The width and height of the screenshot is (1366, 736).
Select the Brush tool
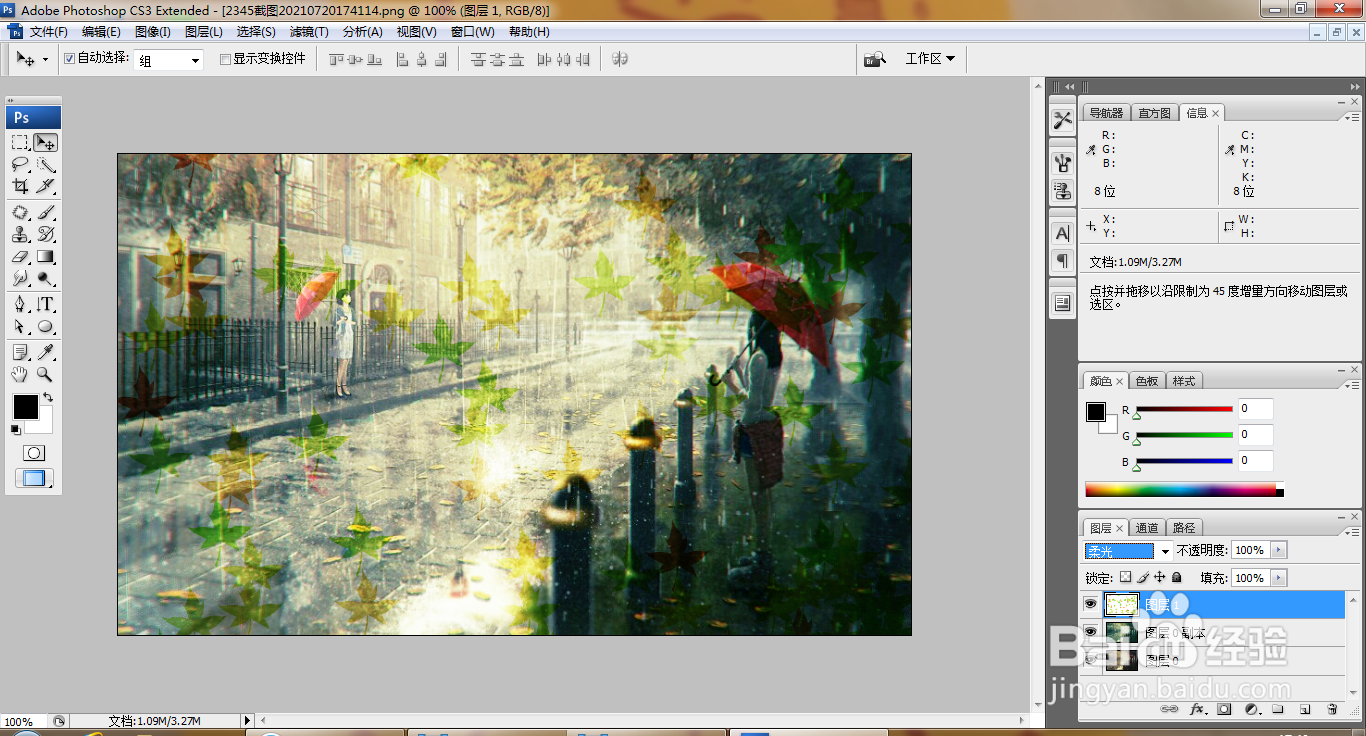[46, 212]
